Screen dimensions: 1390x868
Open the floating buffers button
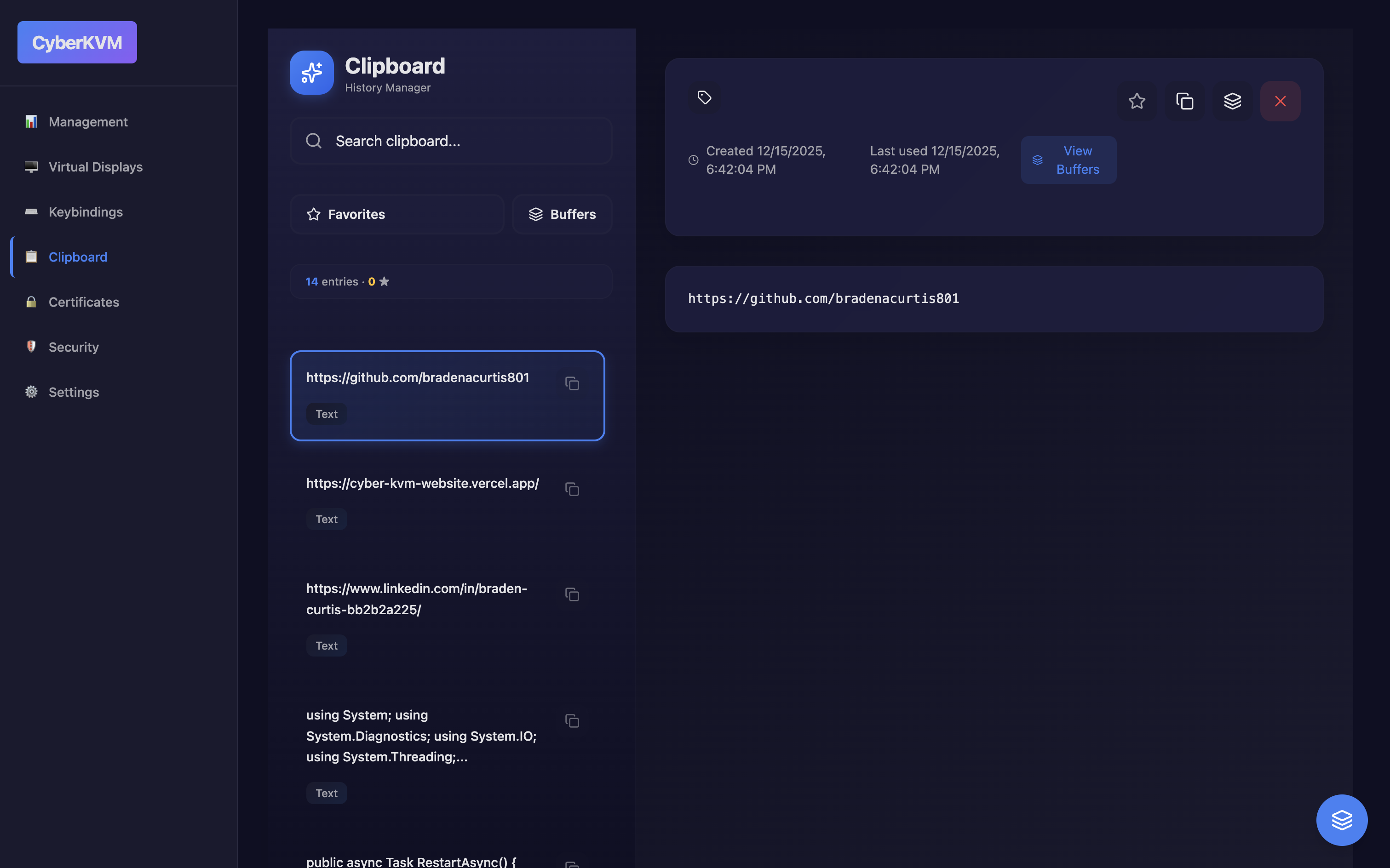[1342, 820]
